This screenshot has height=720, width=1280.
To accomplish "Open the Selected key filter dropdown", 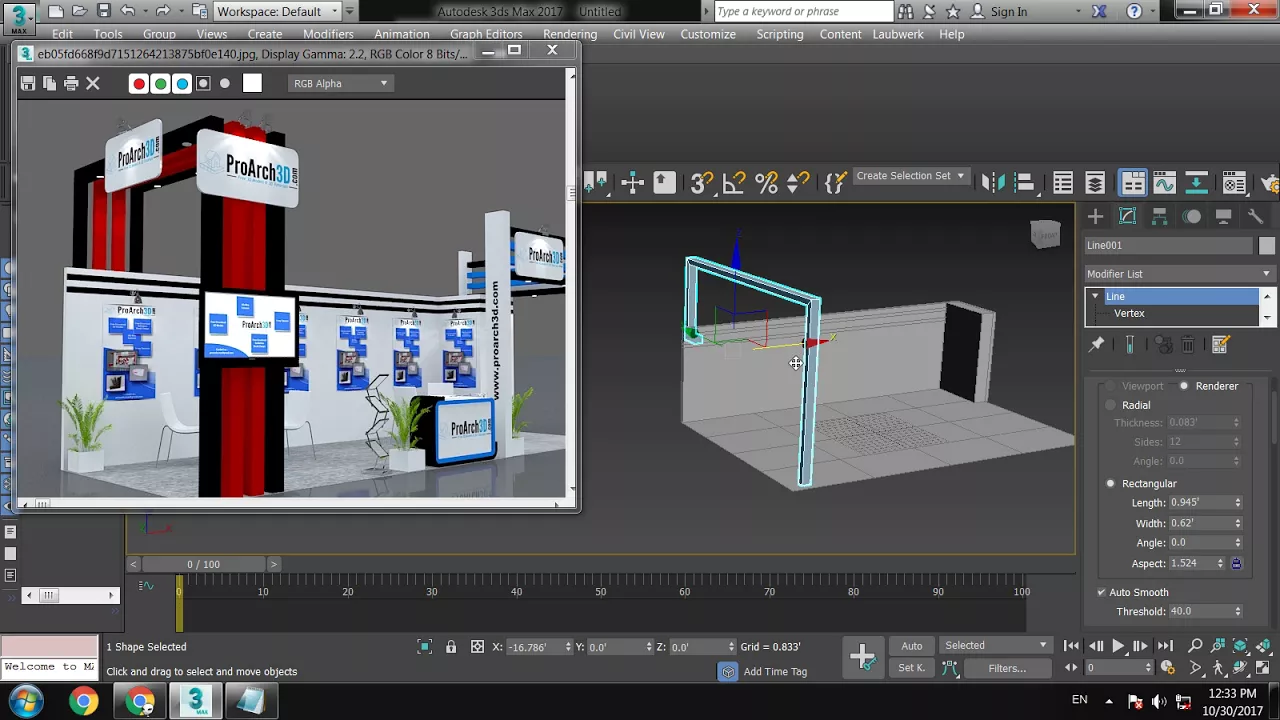I will [996, 646].
